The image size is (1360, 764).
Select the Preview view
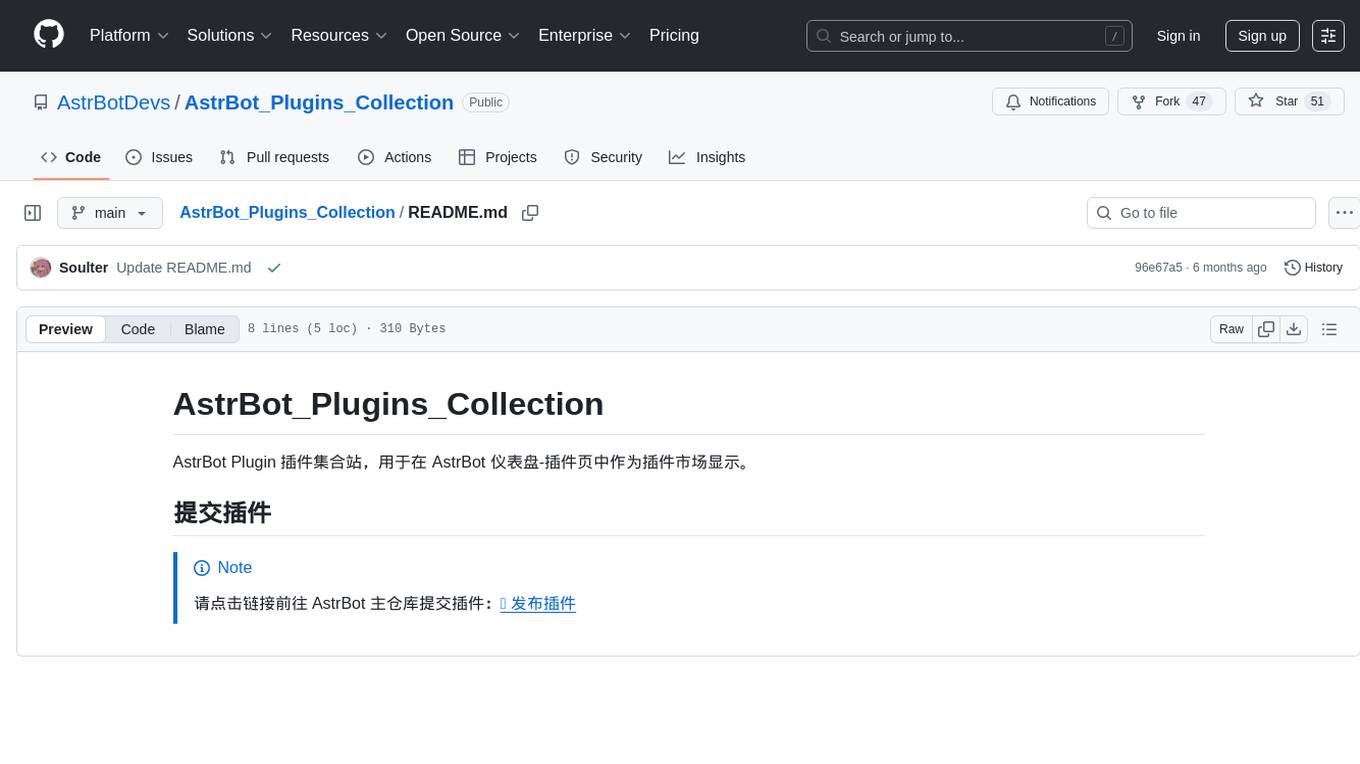click(x=66, y=329)
